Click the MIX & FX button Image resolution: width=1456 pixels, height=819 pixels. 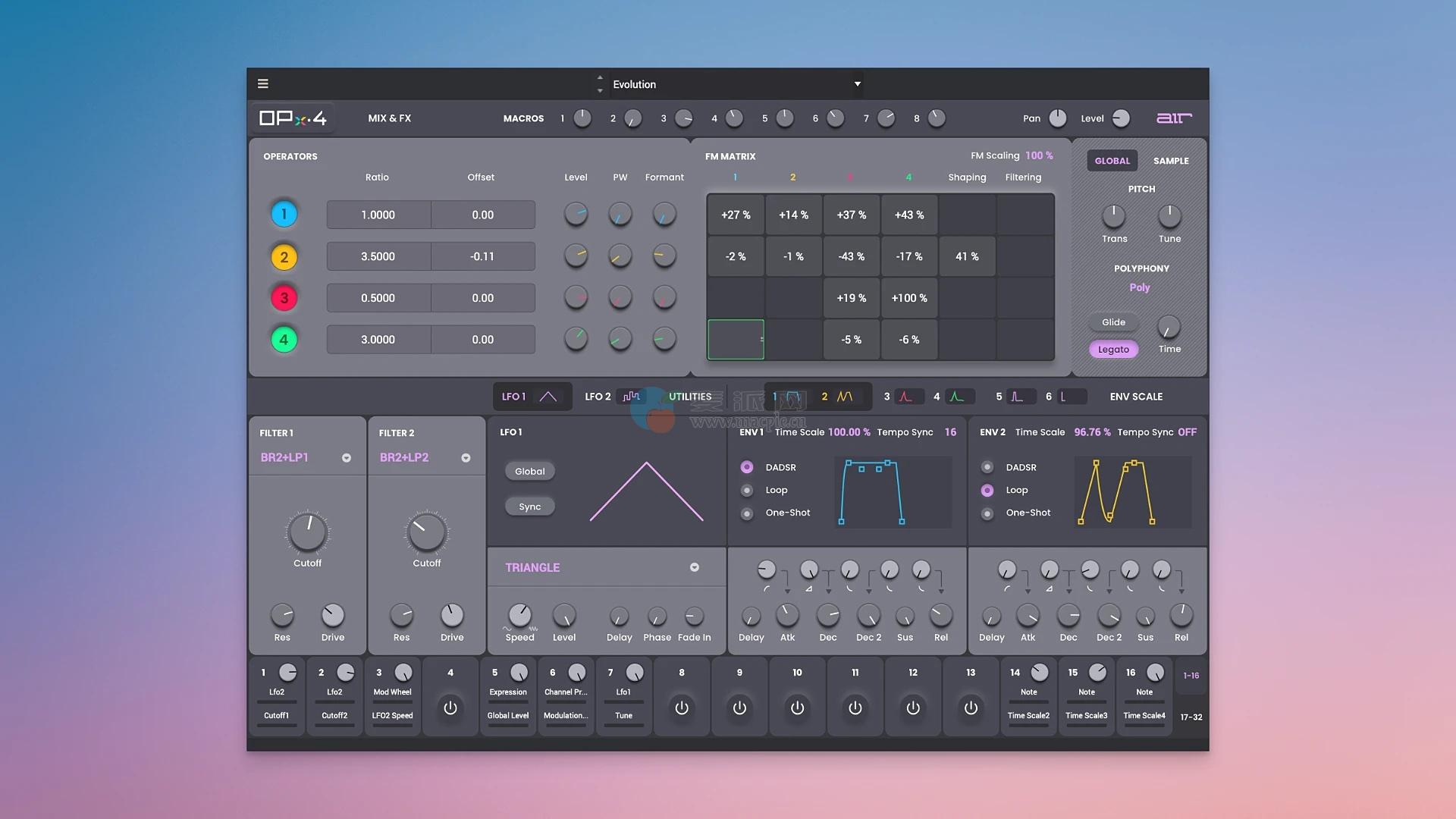[389, 118]
